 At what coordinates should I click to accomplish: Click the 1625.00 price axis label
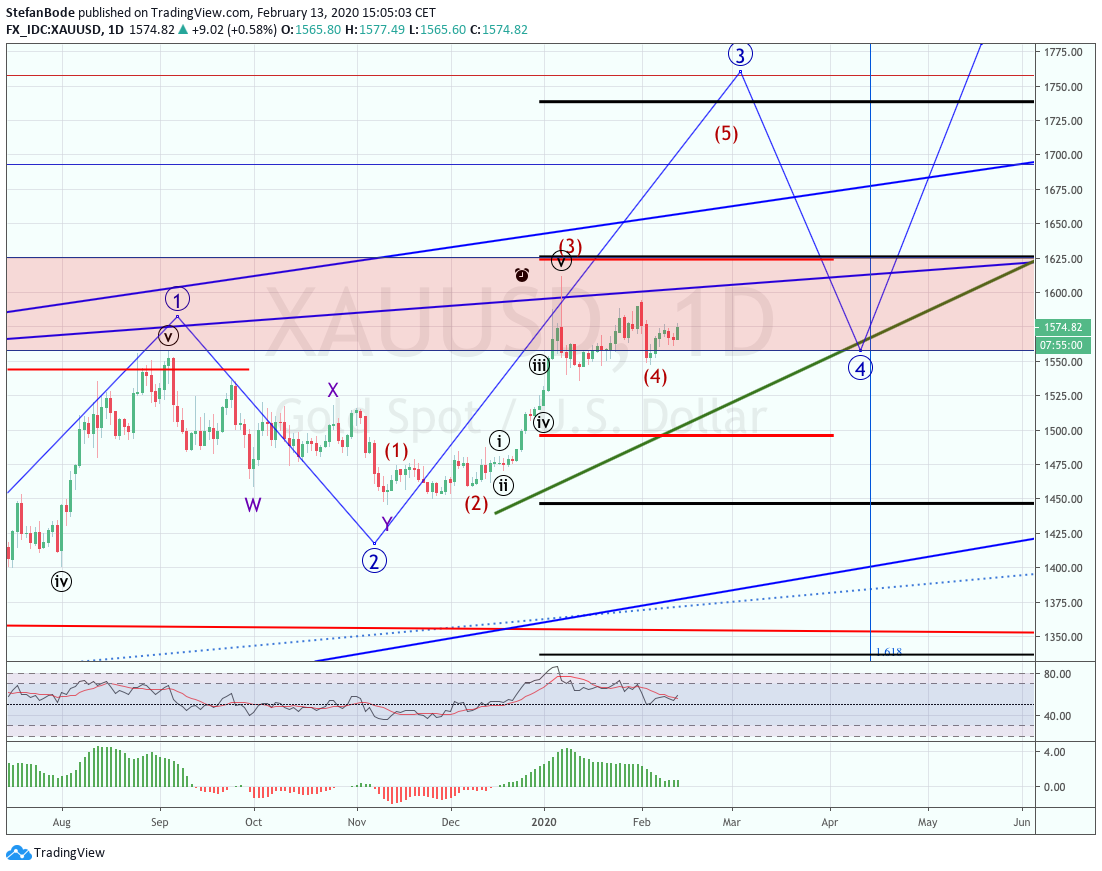[1063, 259]
